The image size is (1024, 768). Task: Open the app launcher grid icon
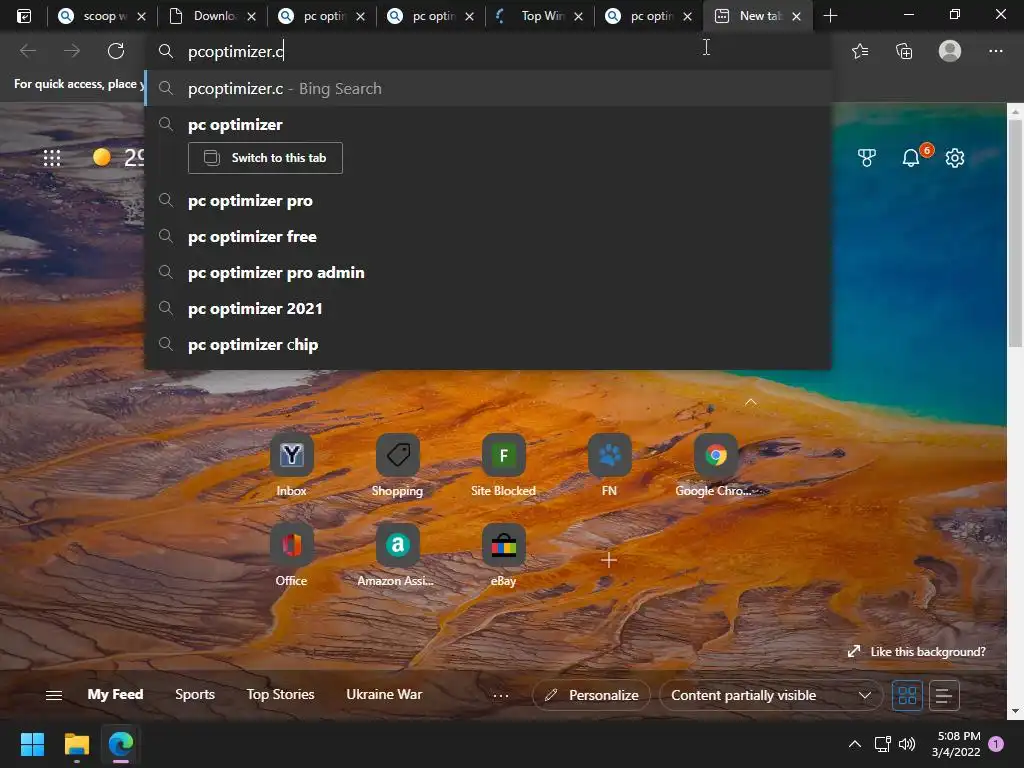click(52, 157)
